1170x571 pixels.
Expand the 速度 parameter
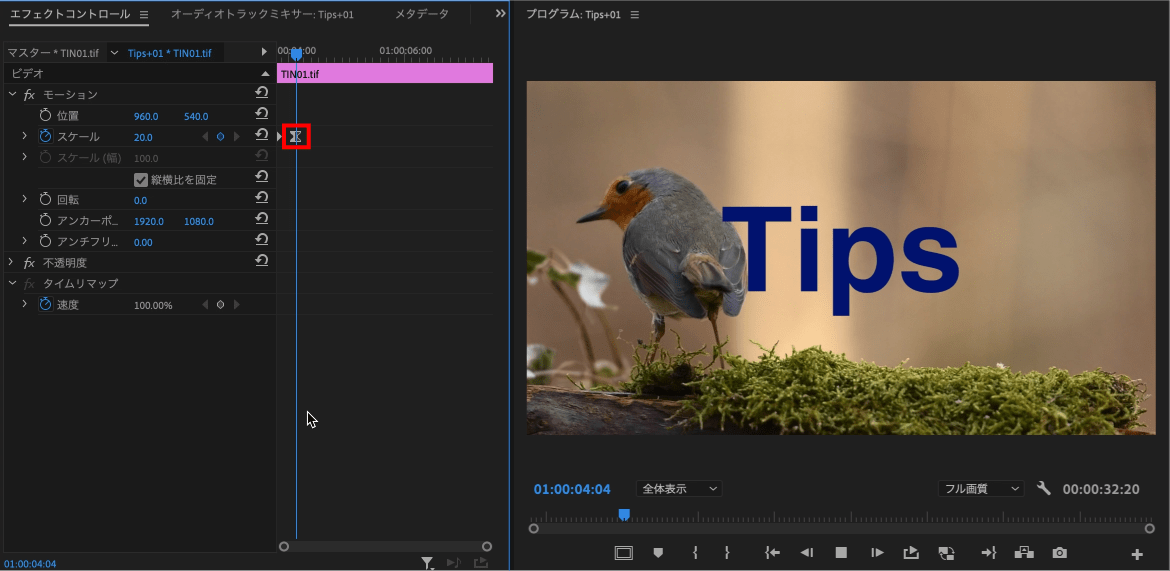tap(25, 304)
